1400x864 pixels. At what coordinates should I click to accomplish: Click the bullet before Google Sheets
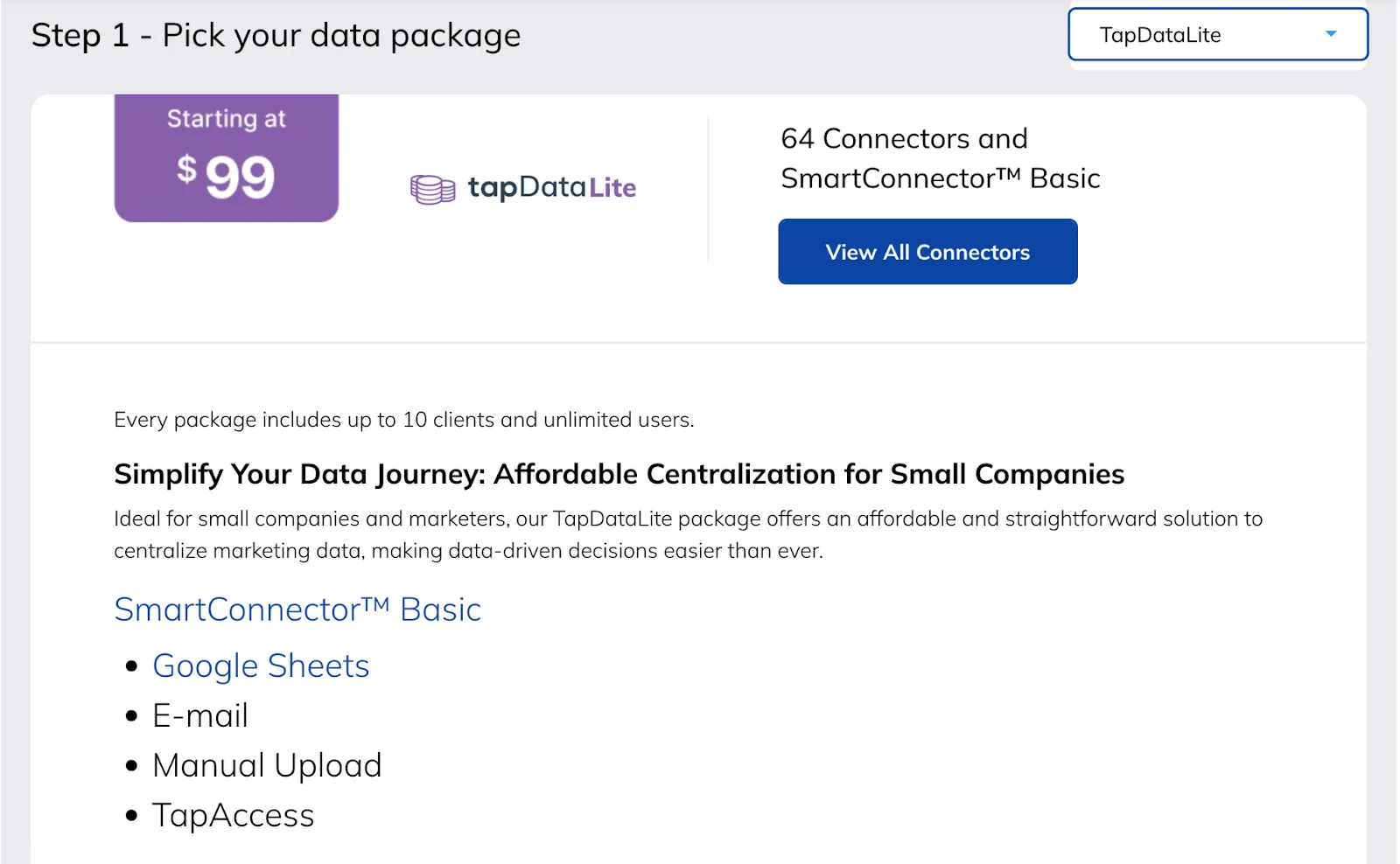132,666
